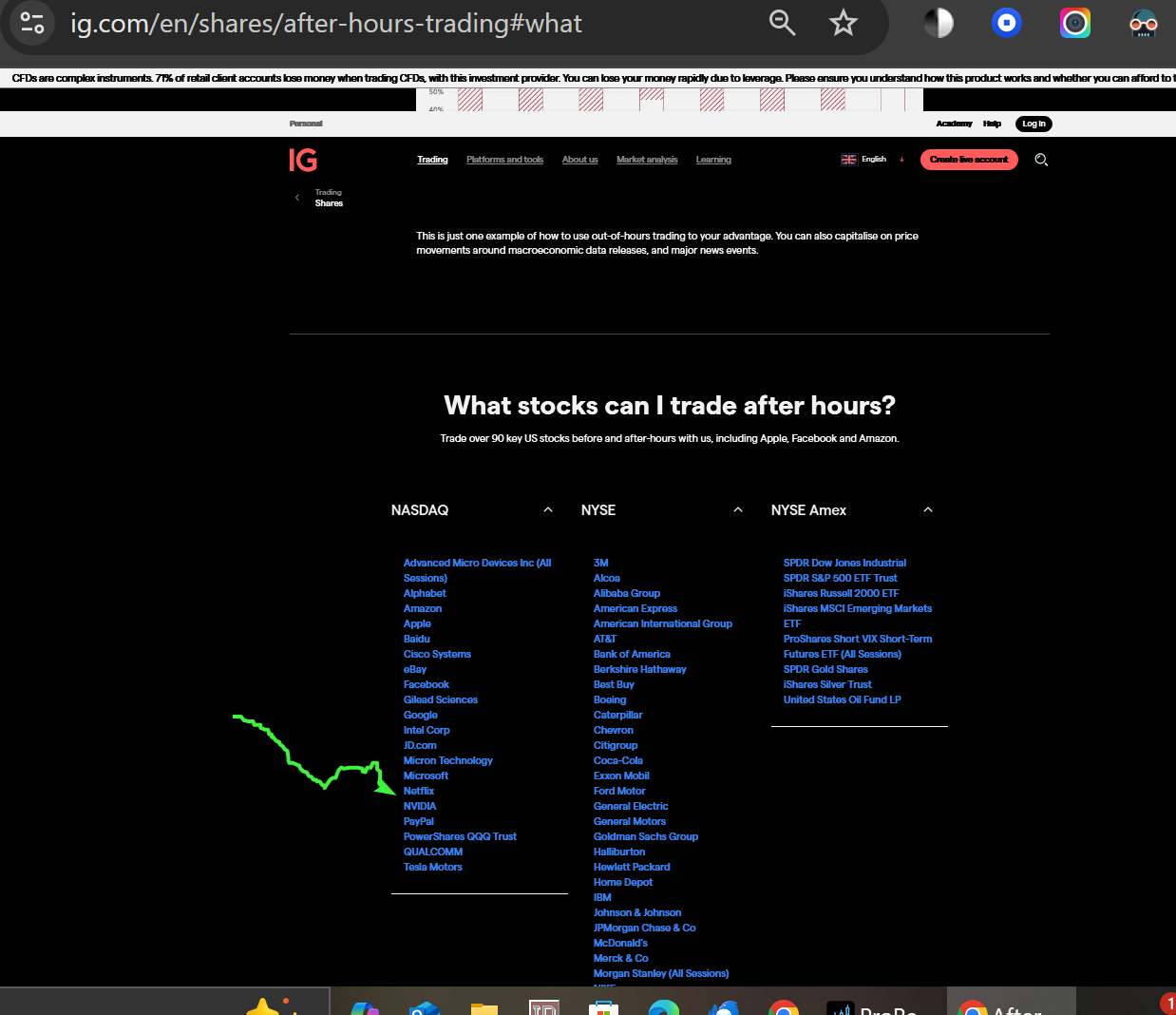Open the Coca-Cola stock link
This screenshot has height=1015, width=1176.
coord(618,760)
